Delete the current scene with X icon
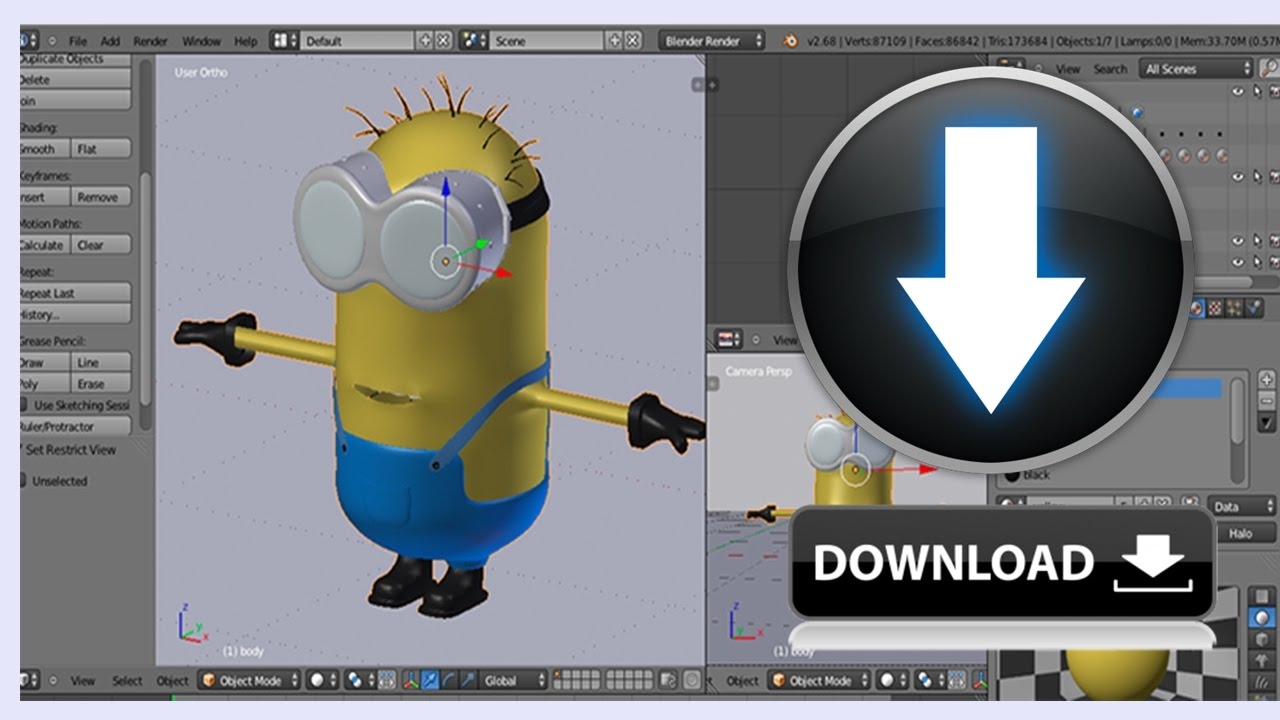 click(x=632, y=41)
